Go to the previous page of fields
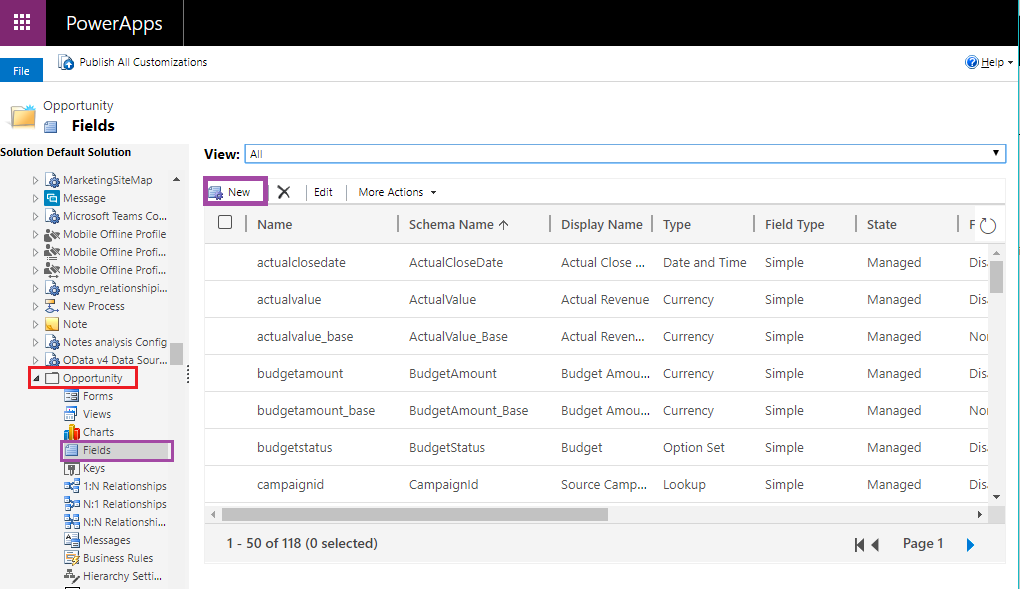The image size is (1020, 589). 876,545
